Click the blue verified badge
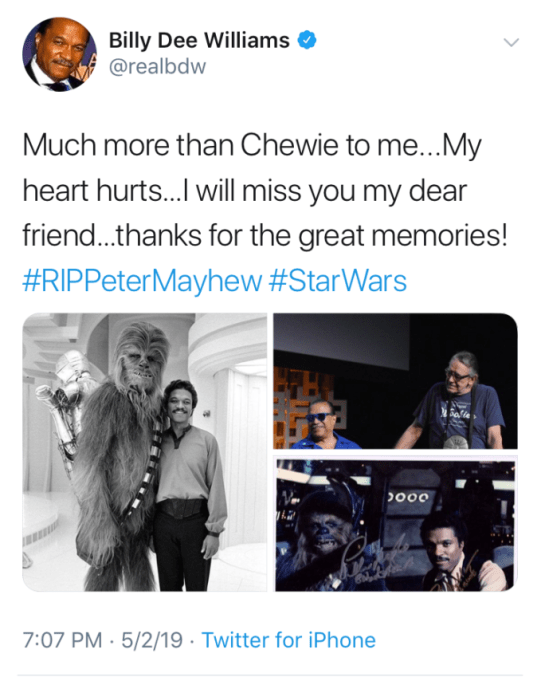This screenshot has height=677, width=541. 307,40
